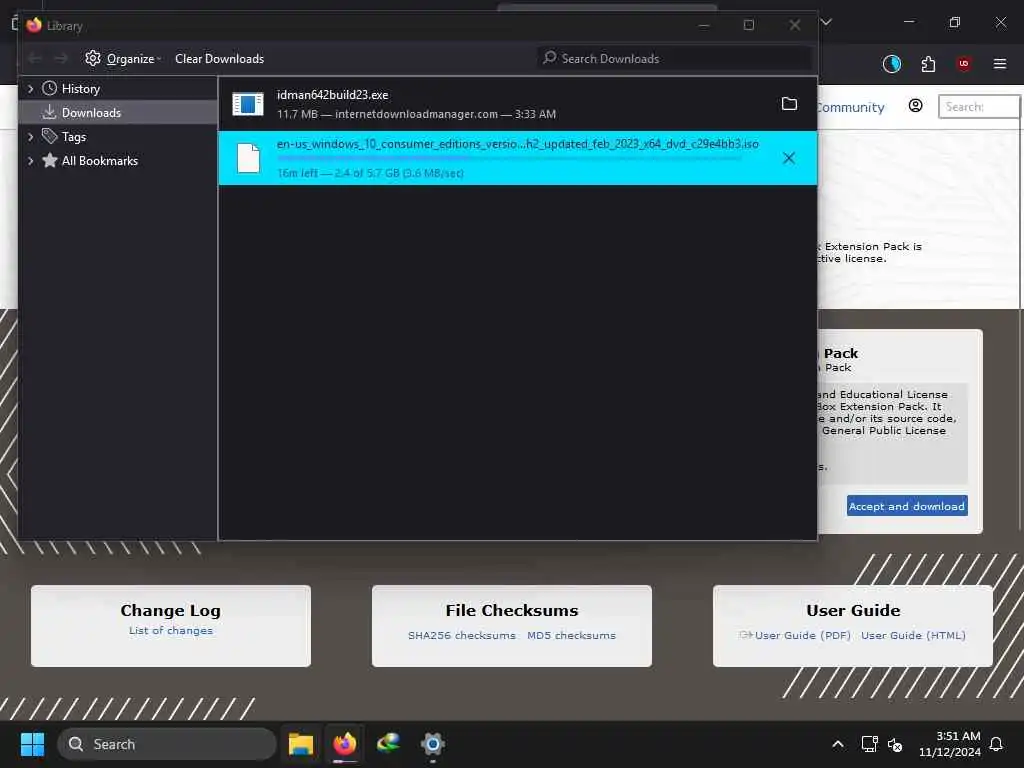Click the taskbar Search box

(167, 744)
